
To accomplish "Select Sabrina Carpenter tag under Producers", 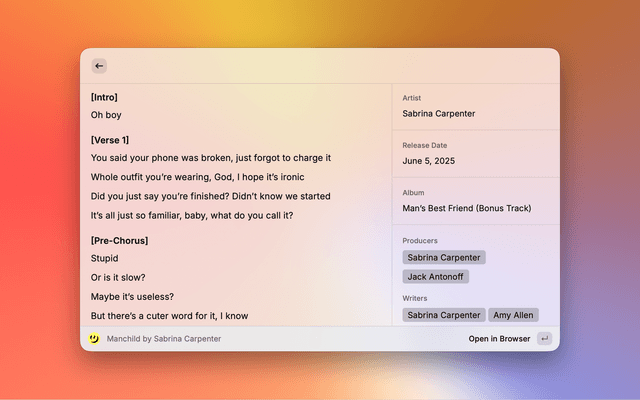I will 444,257.
